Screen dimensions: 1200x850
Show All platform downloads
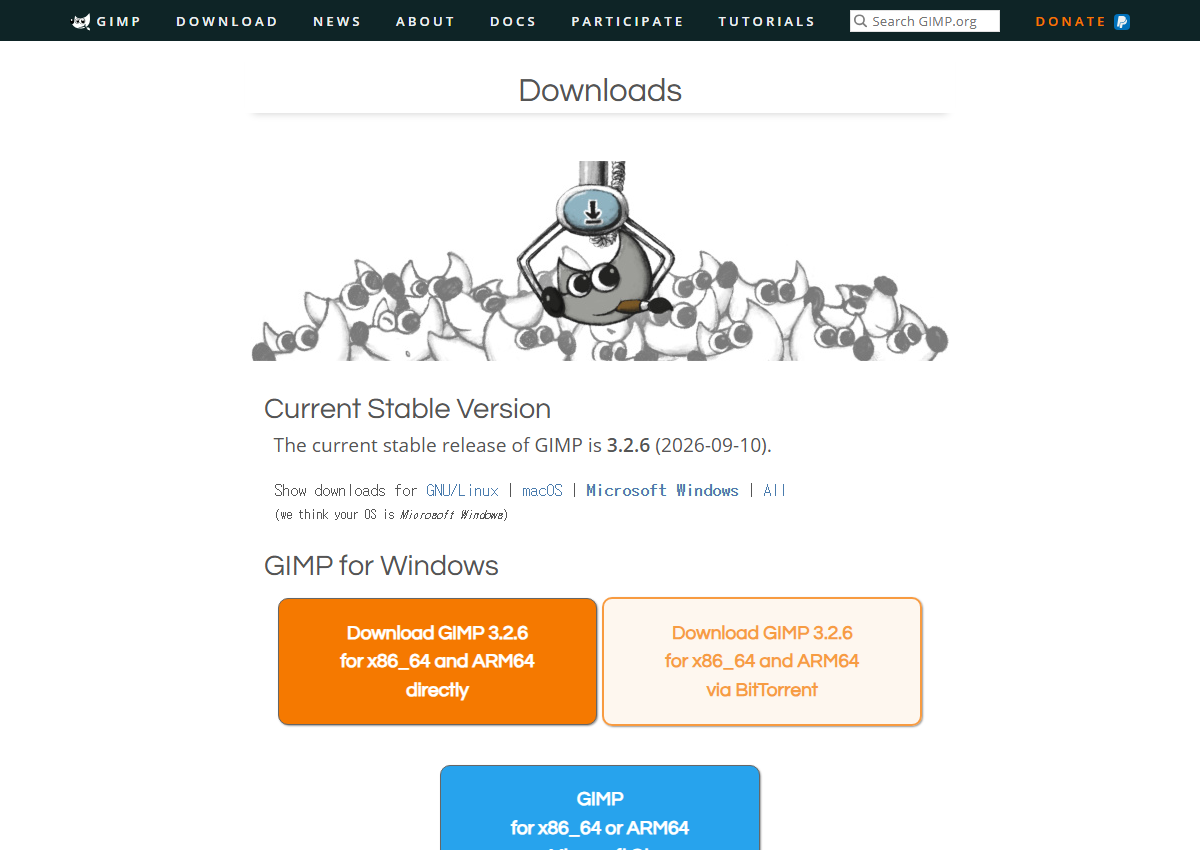[x=774, y=490]
